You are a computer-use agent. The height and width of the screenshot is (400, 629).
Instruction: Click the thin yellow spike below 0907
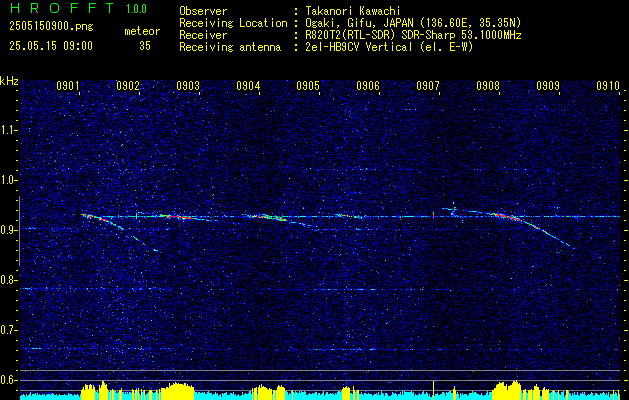(x=434, y=390)
